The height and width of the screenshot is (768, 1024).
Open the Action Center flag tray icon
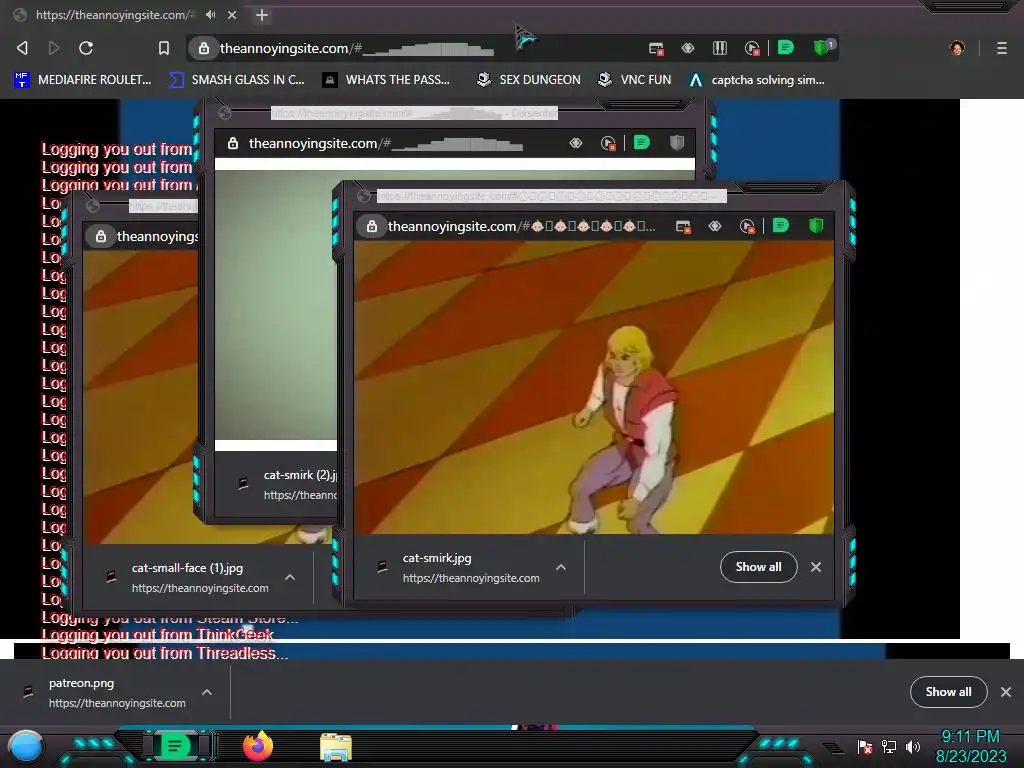[x=865, y=746]
